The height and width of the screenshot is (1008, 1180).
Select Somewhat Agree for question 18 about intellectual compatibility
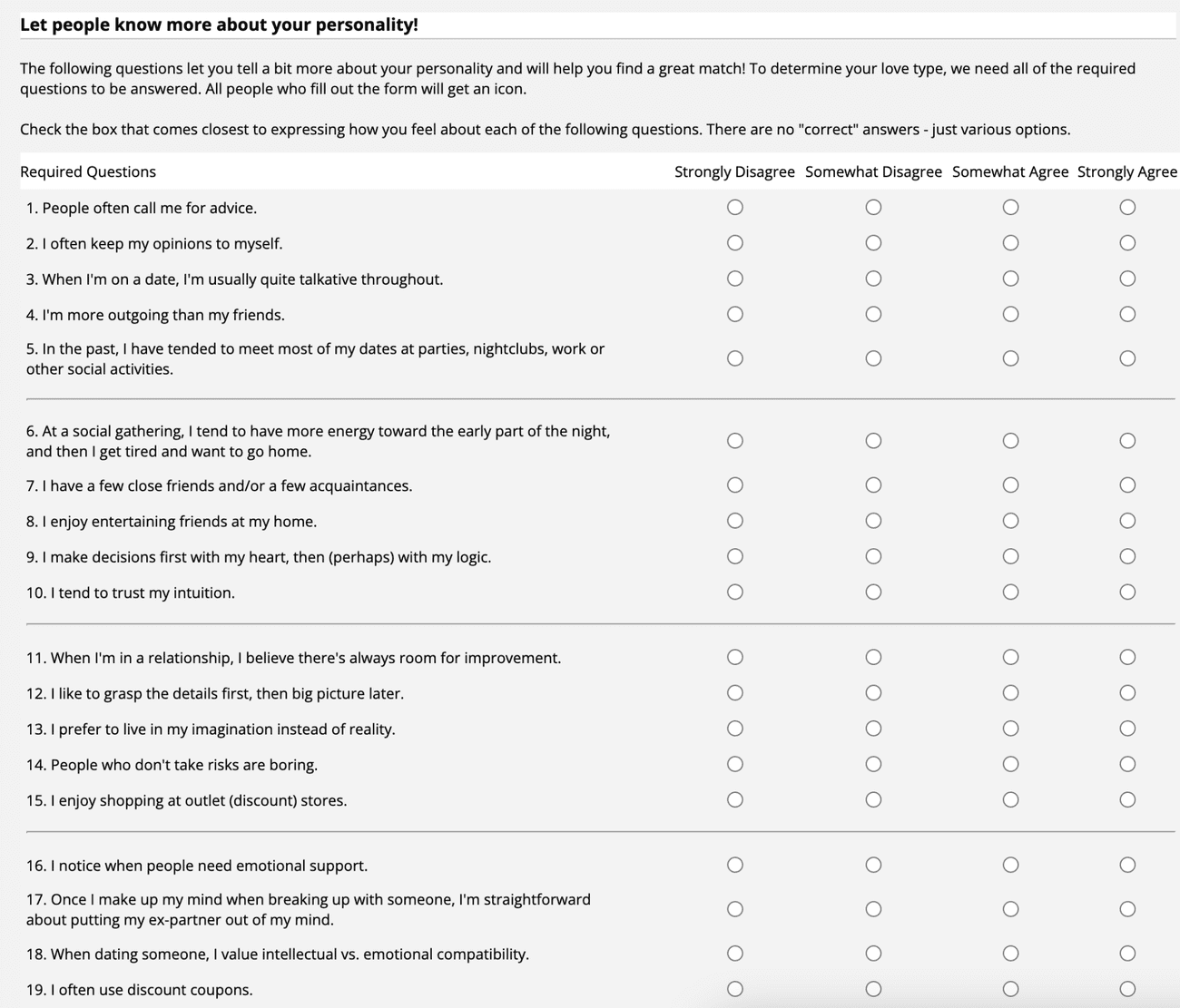tap(1010, 954)
